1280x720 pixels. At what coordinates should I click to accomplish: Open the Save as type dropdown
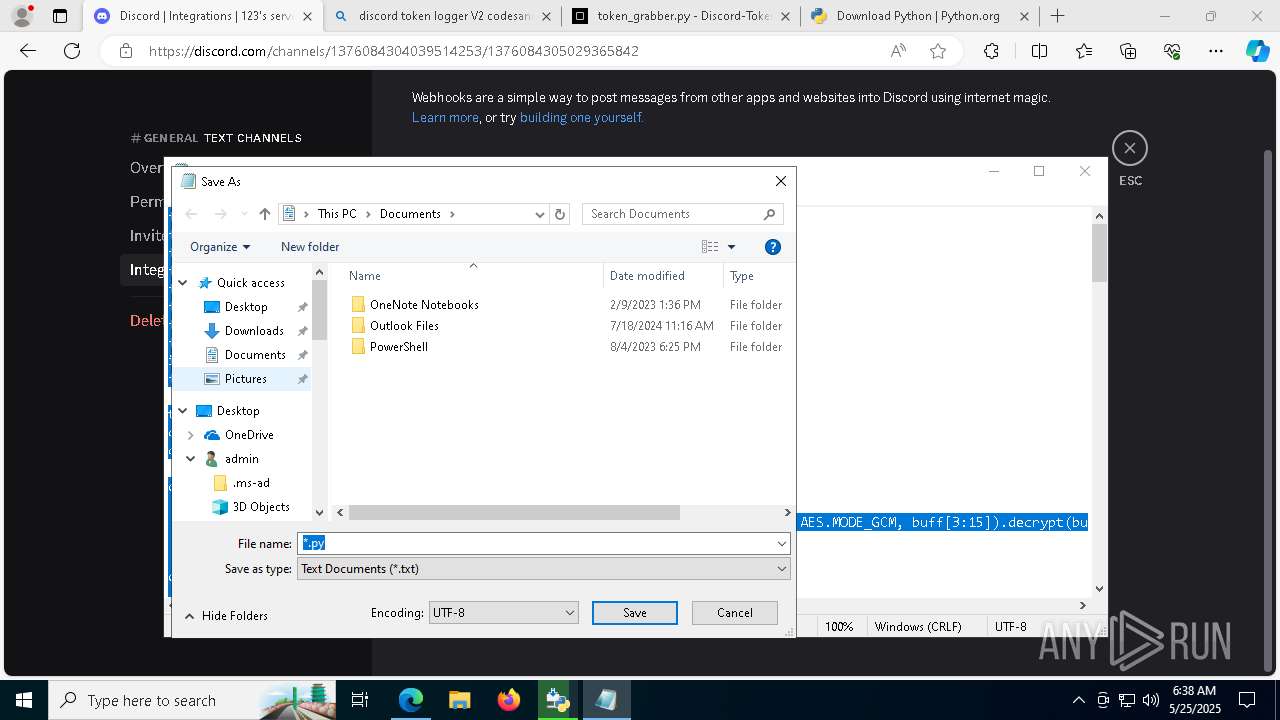pos(781,569)
